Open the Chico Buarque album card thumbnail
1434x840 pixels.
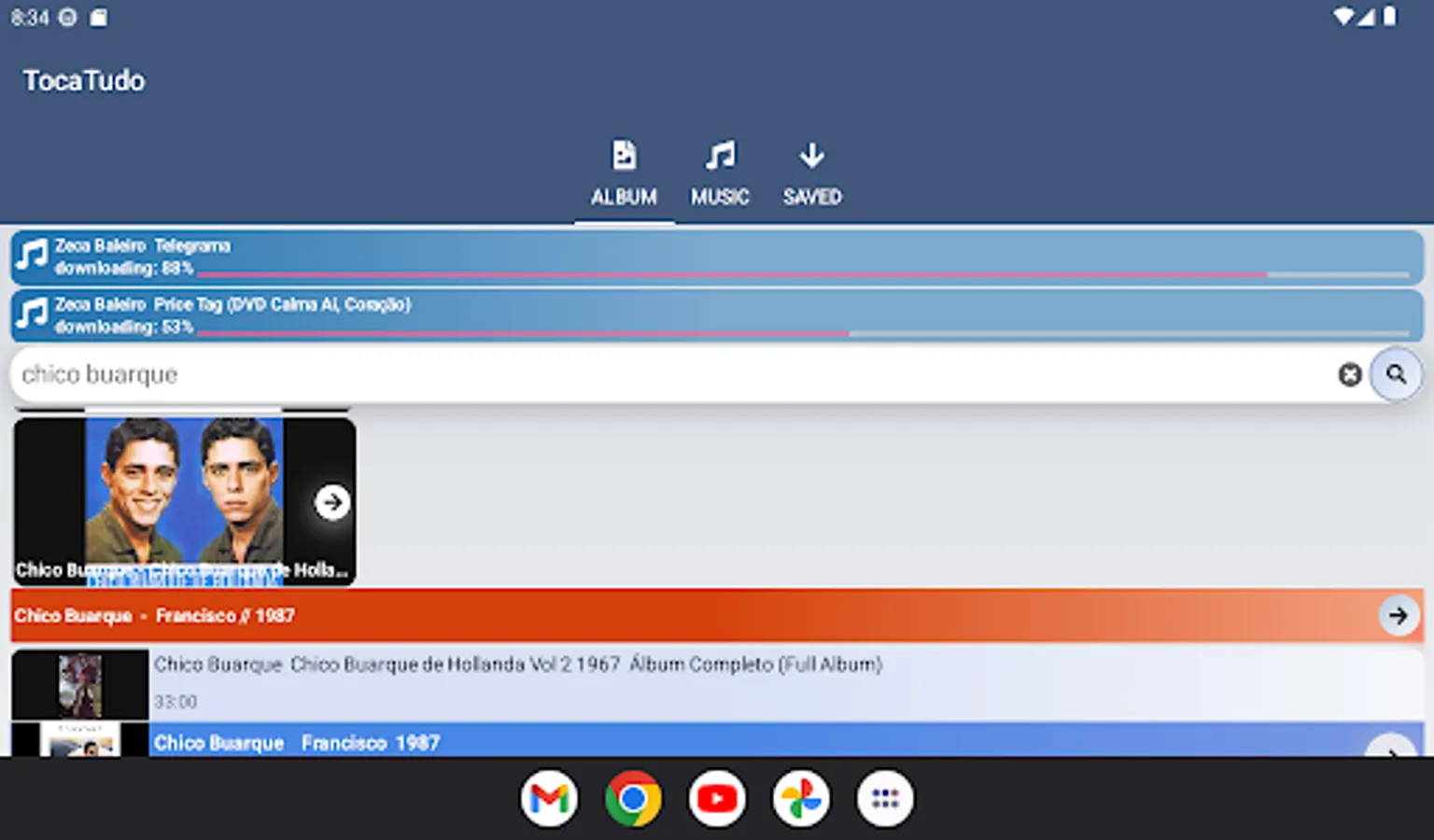[185, 501]
